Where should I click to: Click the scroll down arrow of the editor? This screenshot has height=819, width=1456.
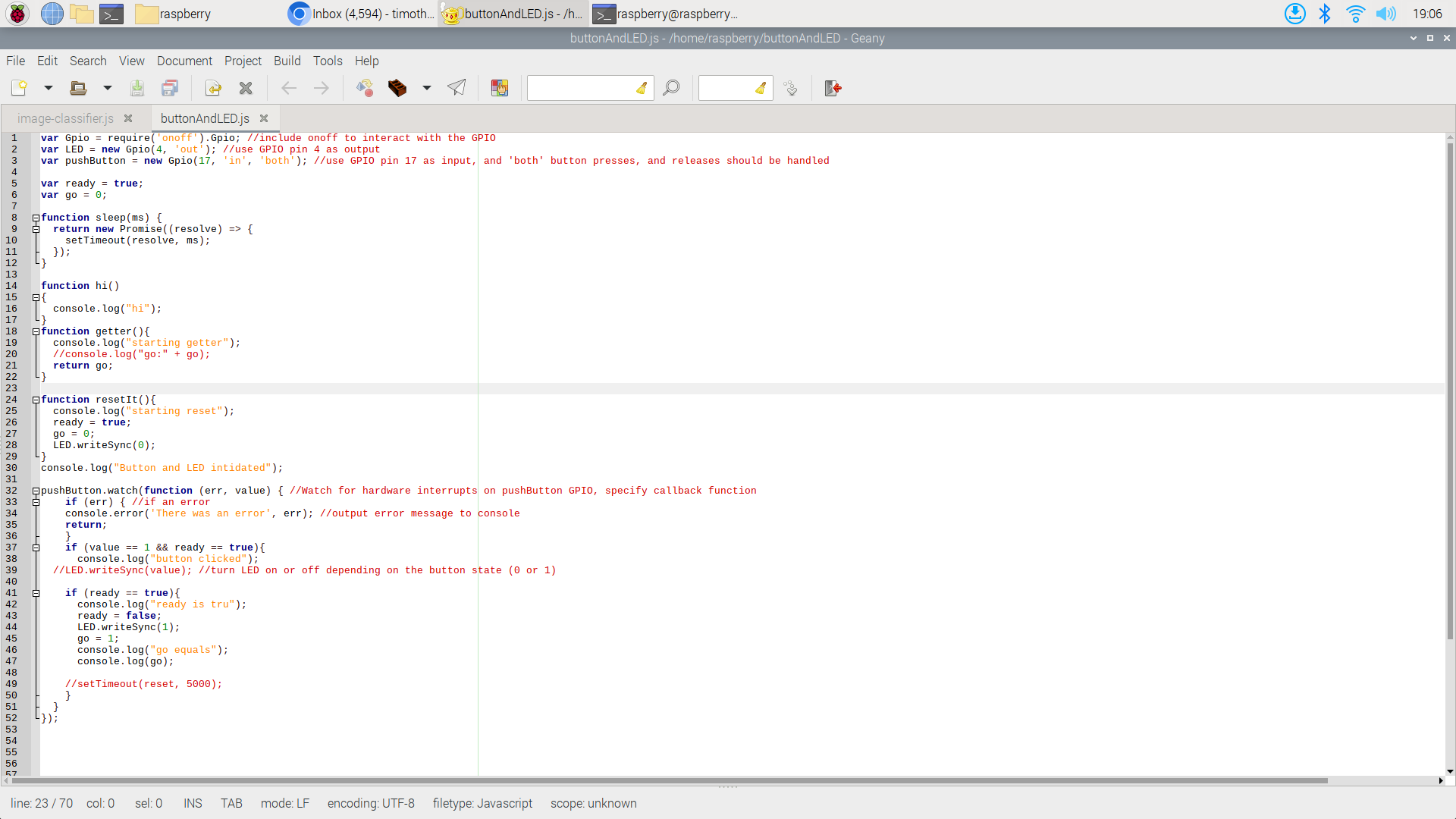[x=1450, y=771]
